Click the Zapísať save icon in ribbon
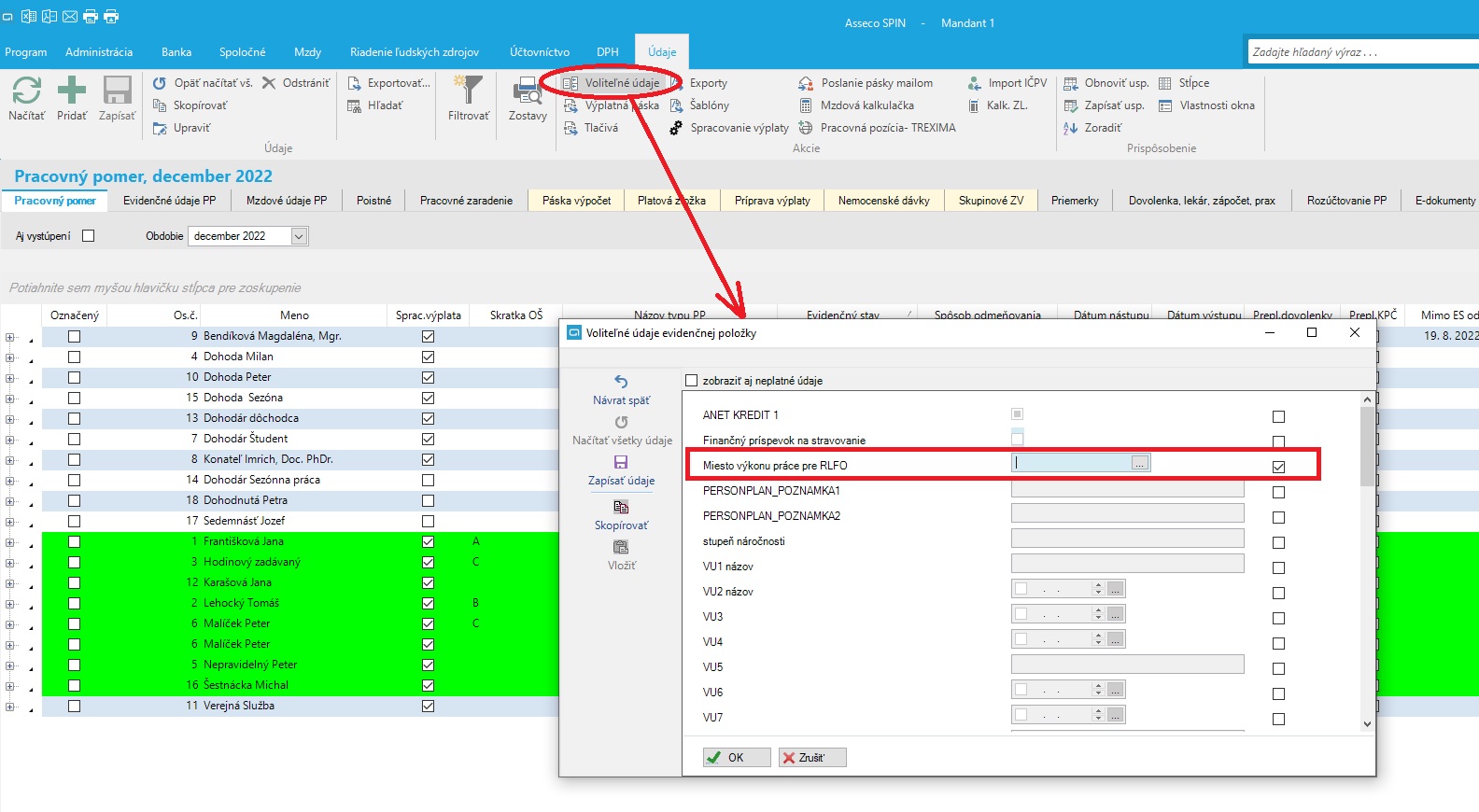This screenshot has width=1479, height=812. pyautogui.click(x=117, y=91)
